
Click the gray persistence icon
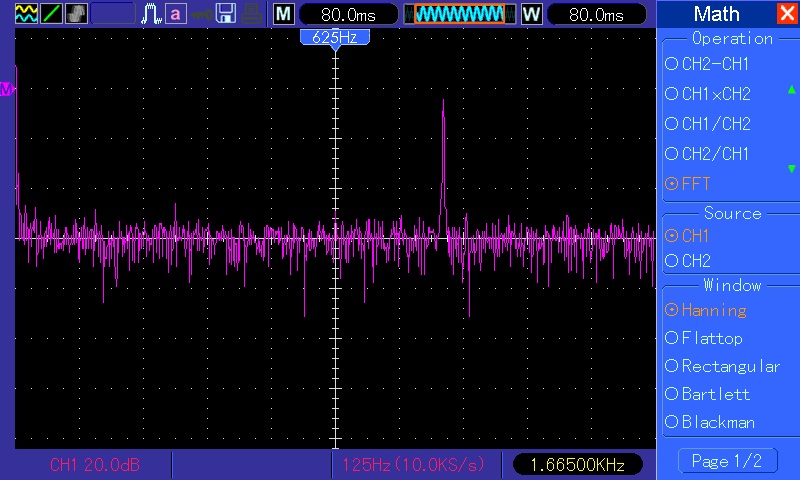coord(77,14)
